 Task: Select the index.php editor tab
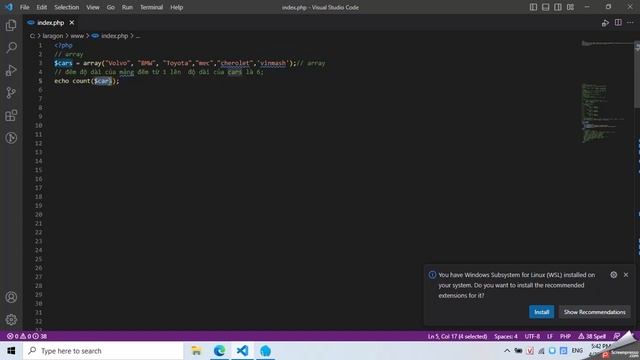(x=51, y=23)
